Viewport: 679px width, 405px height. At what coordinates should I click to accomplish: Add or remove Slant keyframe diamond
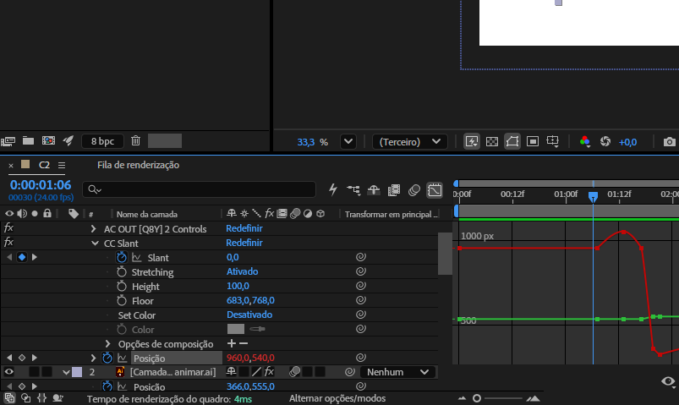point(22,257)
